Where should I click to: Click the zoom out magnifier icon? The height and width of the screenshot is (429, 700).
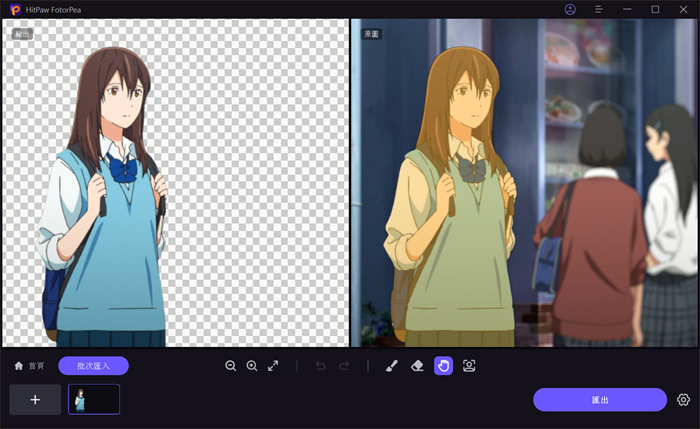point(231,366)
